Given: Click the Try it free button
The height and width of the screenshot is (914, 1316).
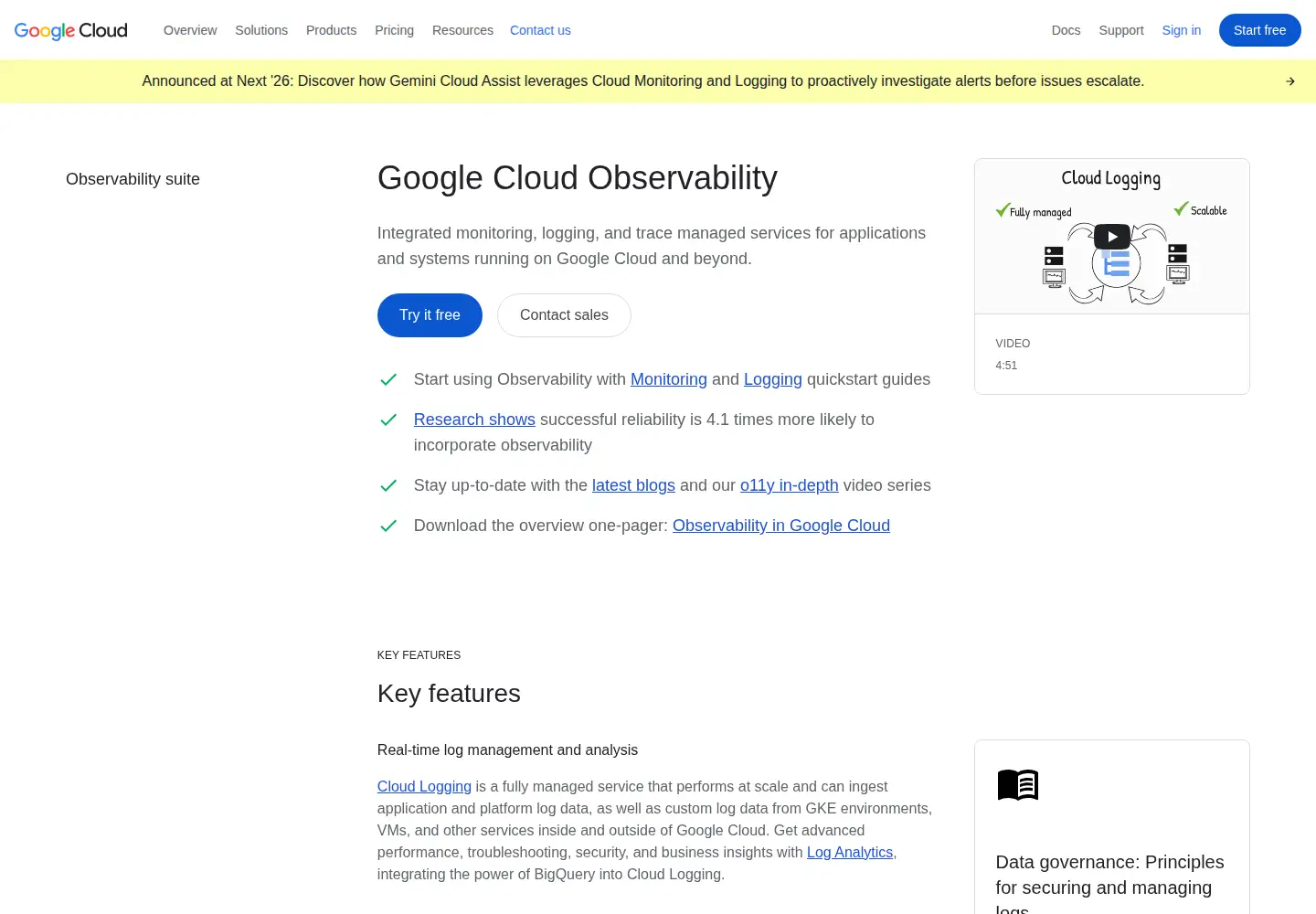Looking at the screenshot, I should (430, 315).
